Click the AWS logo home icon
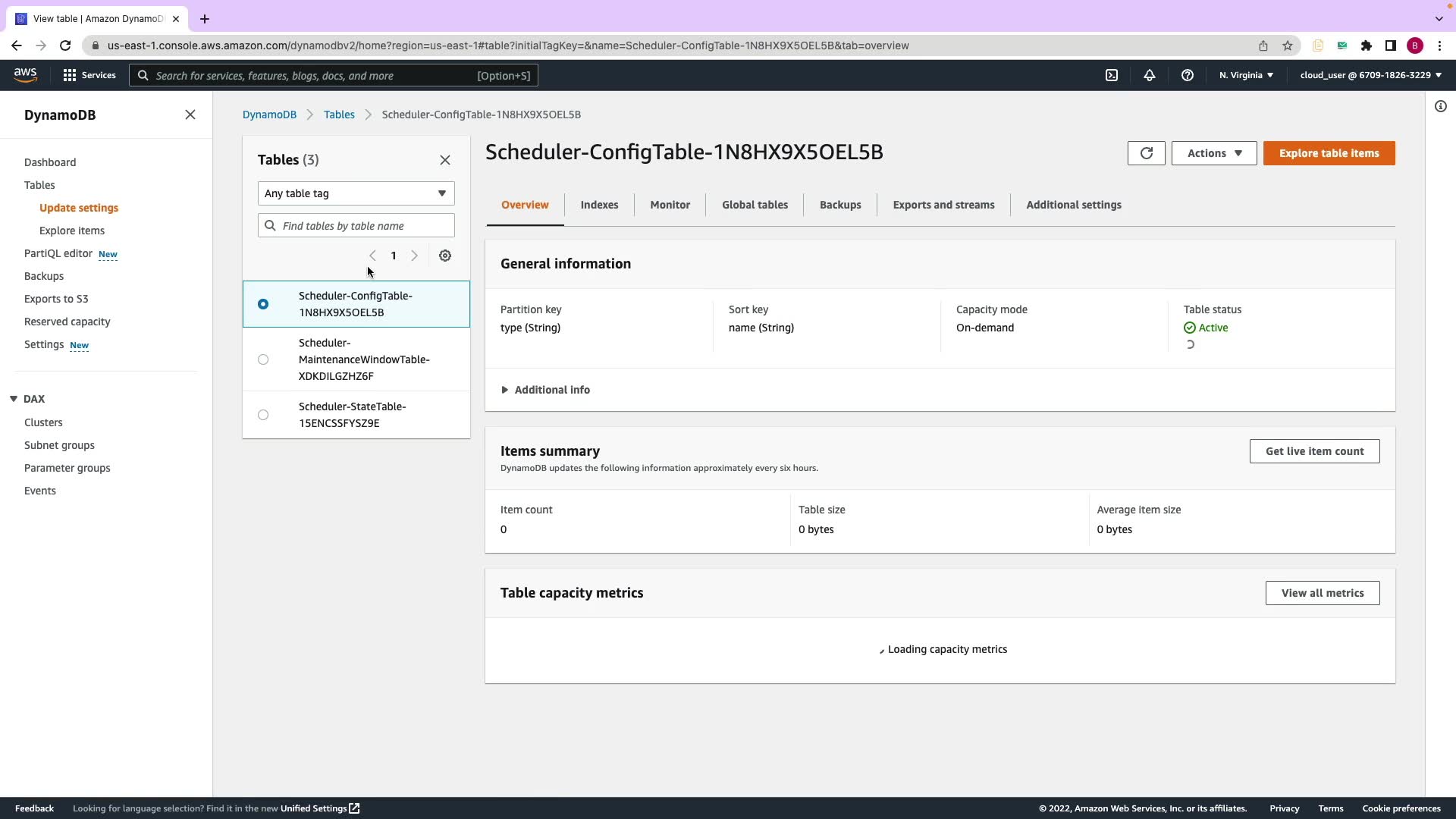 point(25,74)
